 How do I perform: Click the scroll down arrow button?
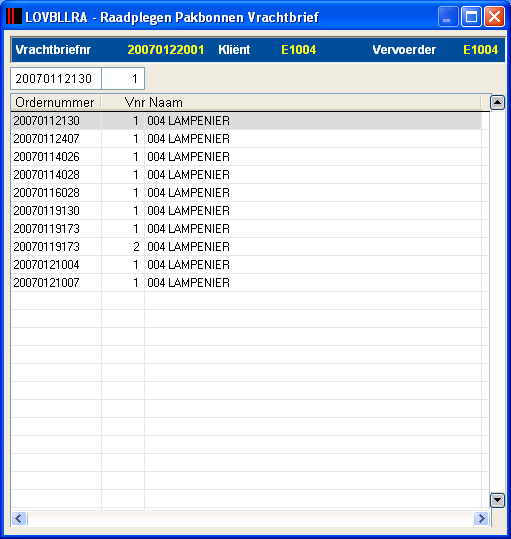(x=497, y=500)
